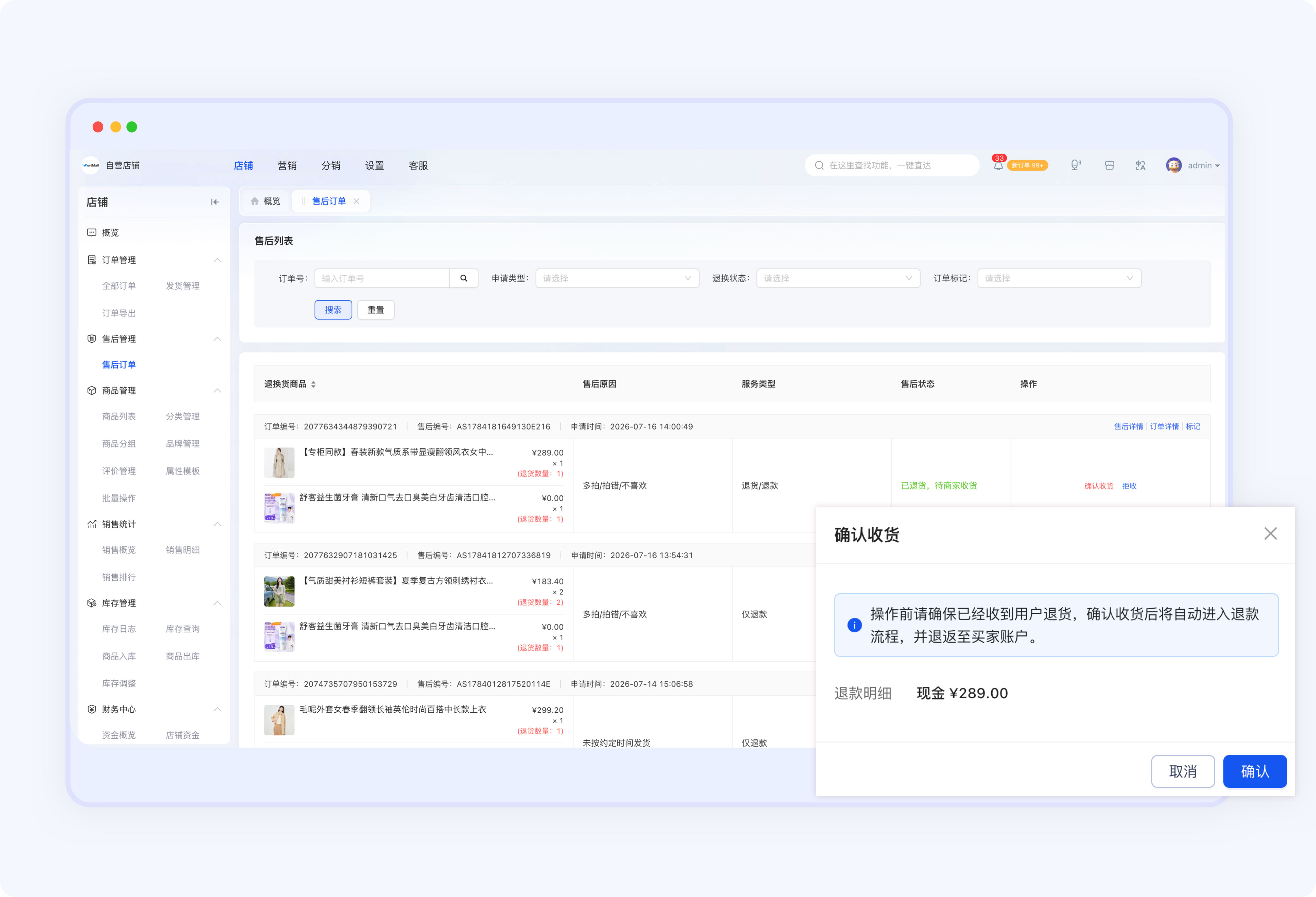Open 售后订单 in sidebar
The width and height of the screenshot is (1316, 897).
(x=119, y=365)
